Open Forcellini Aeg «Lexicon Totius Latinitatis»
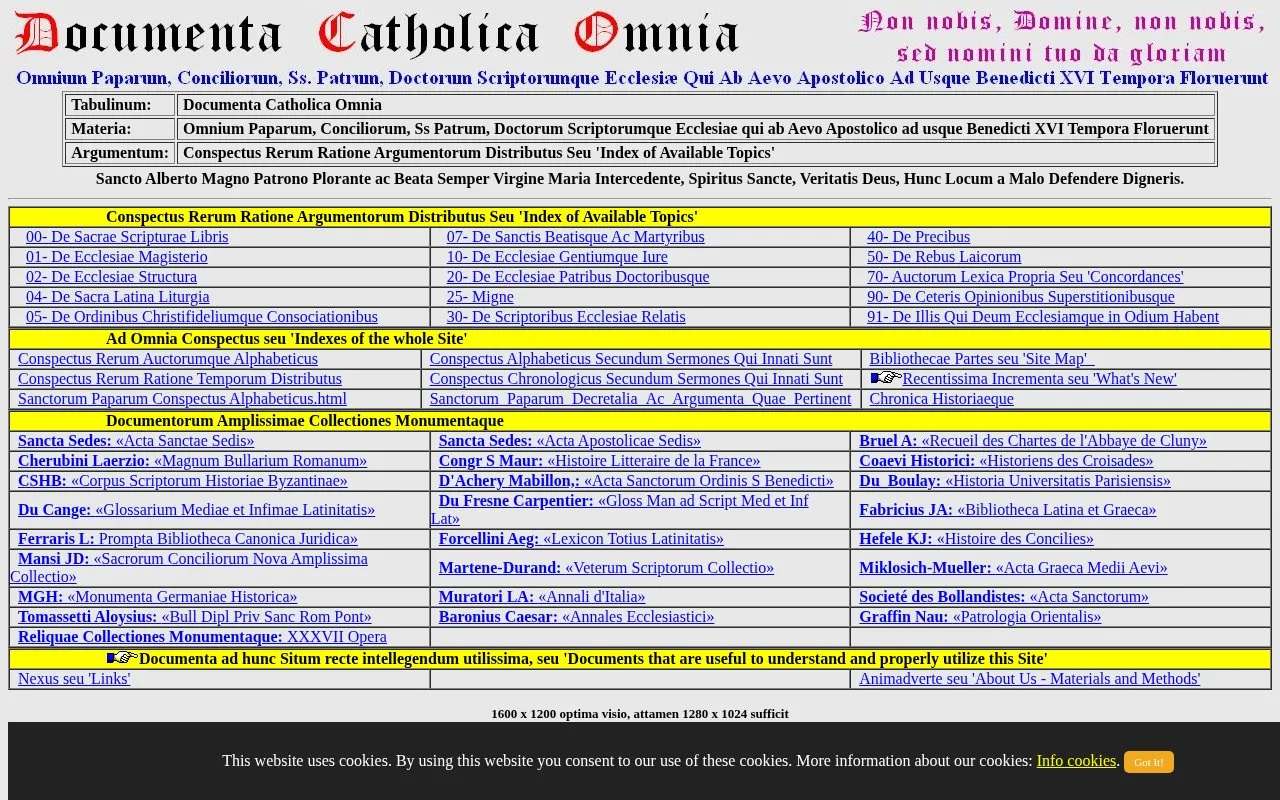The image size is (1280, 800). [581, 539]
